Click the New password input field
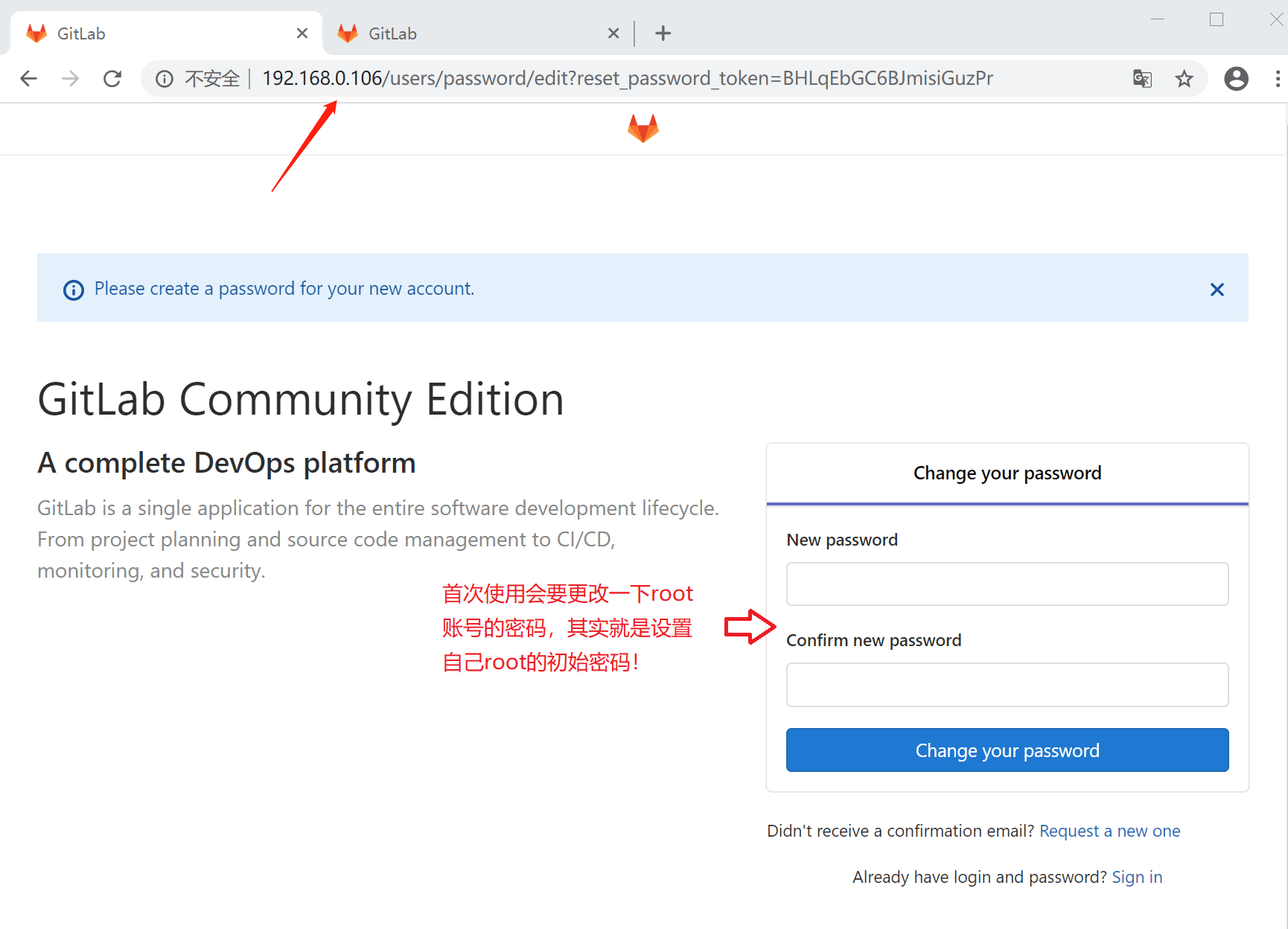 1007,584
